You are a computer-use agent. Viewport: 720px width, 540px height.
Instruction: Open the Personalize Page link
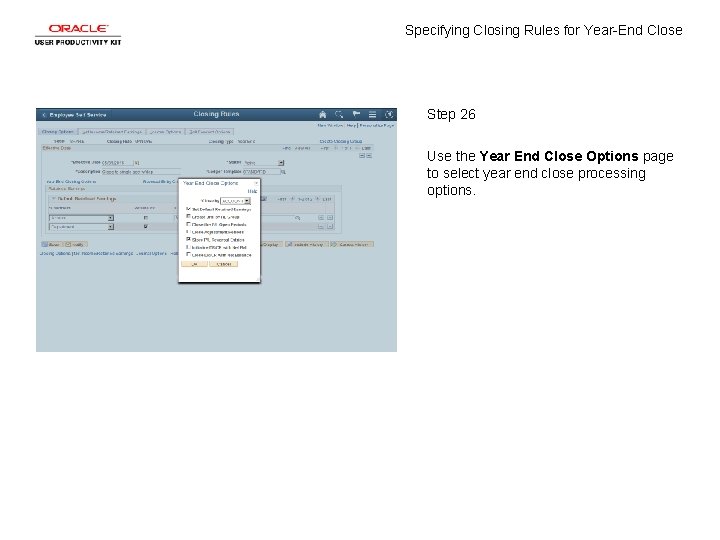[377, 125]
